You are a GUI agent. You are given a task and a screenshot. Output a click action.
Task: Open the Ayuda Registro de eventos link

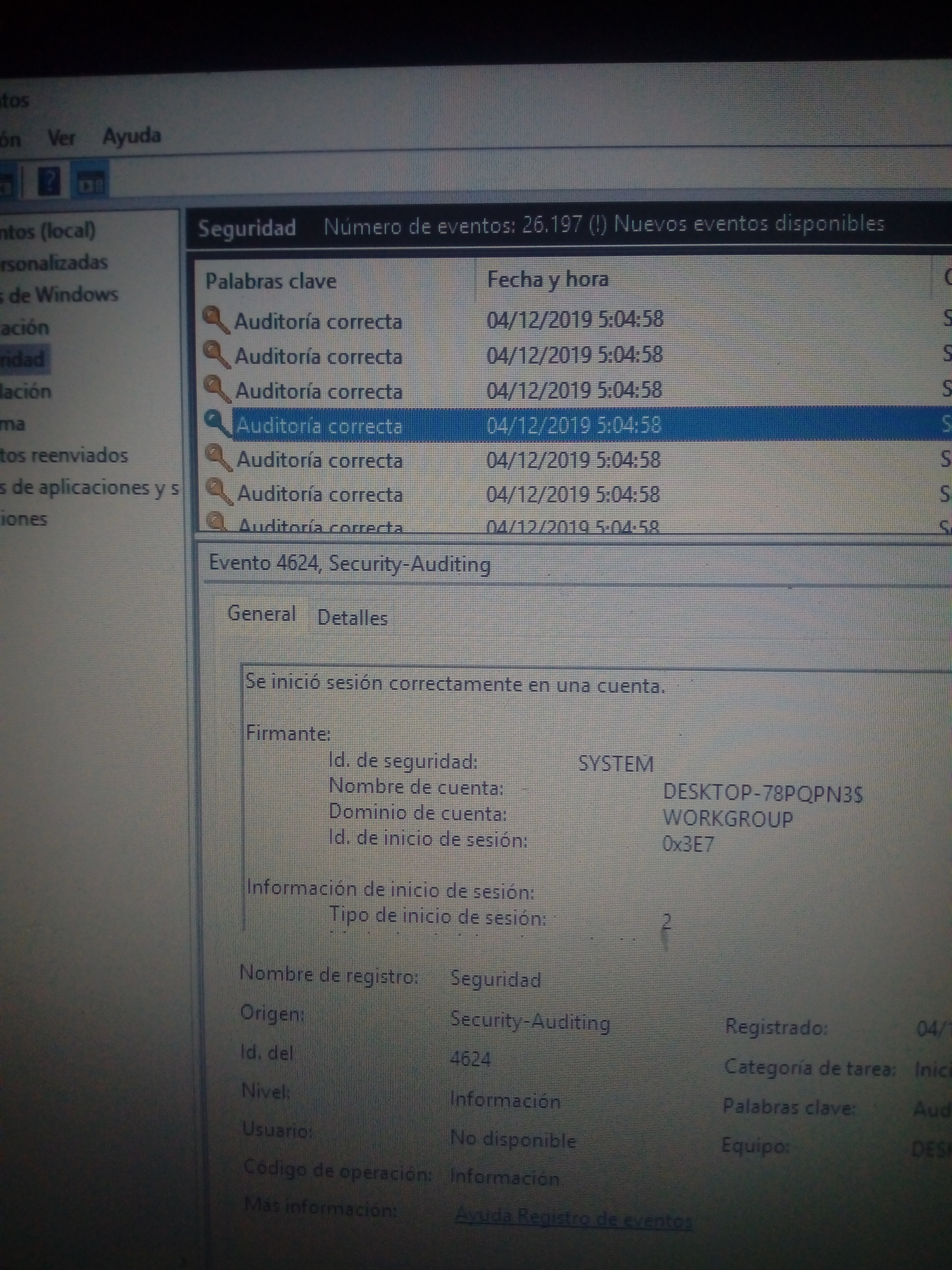573,1217
